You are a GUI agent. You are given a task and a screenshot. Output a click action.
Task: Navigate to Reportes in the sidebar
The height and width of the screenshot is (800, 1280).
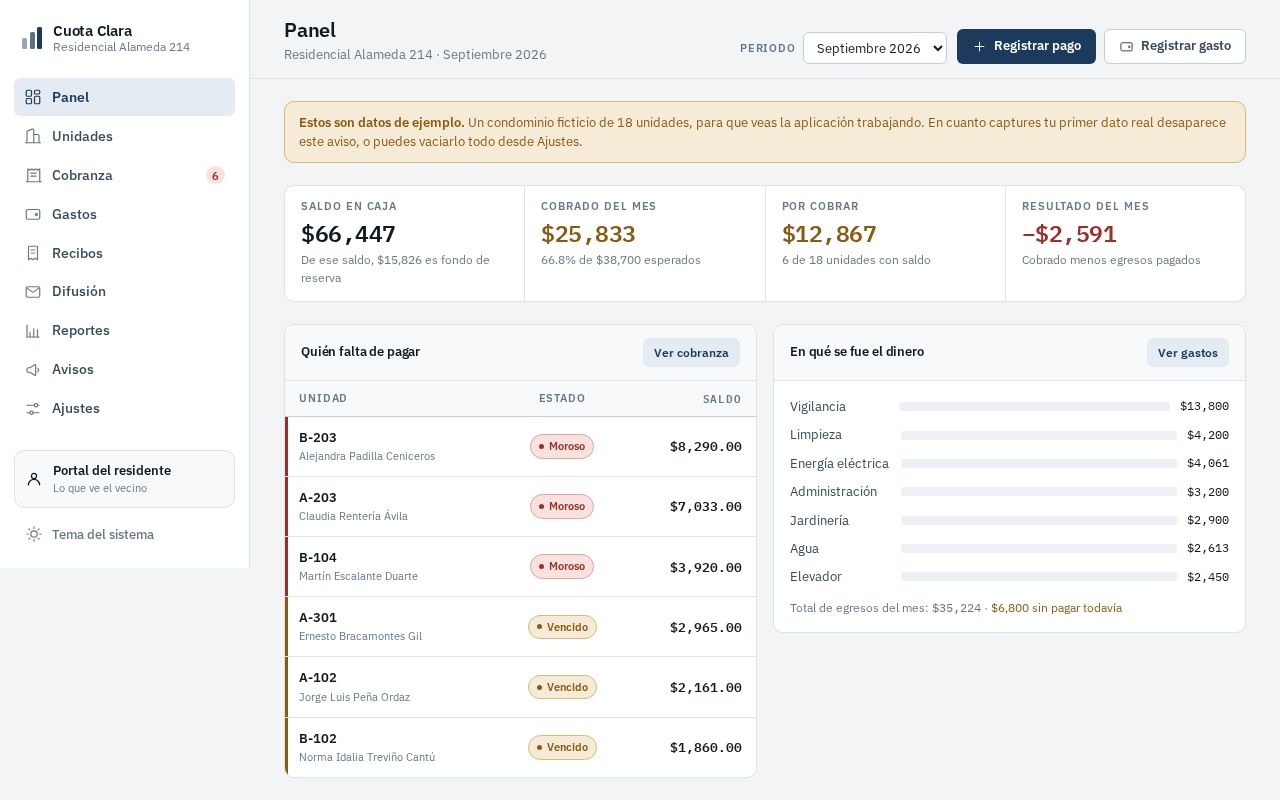tap(124, 330)
